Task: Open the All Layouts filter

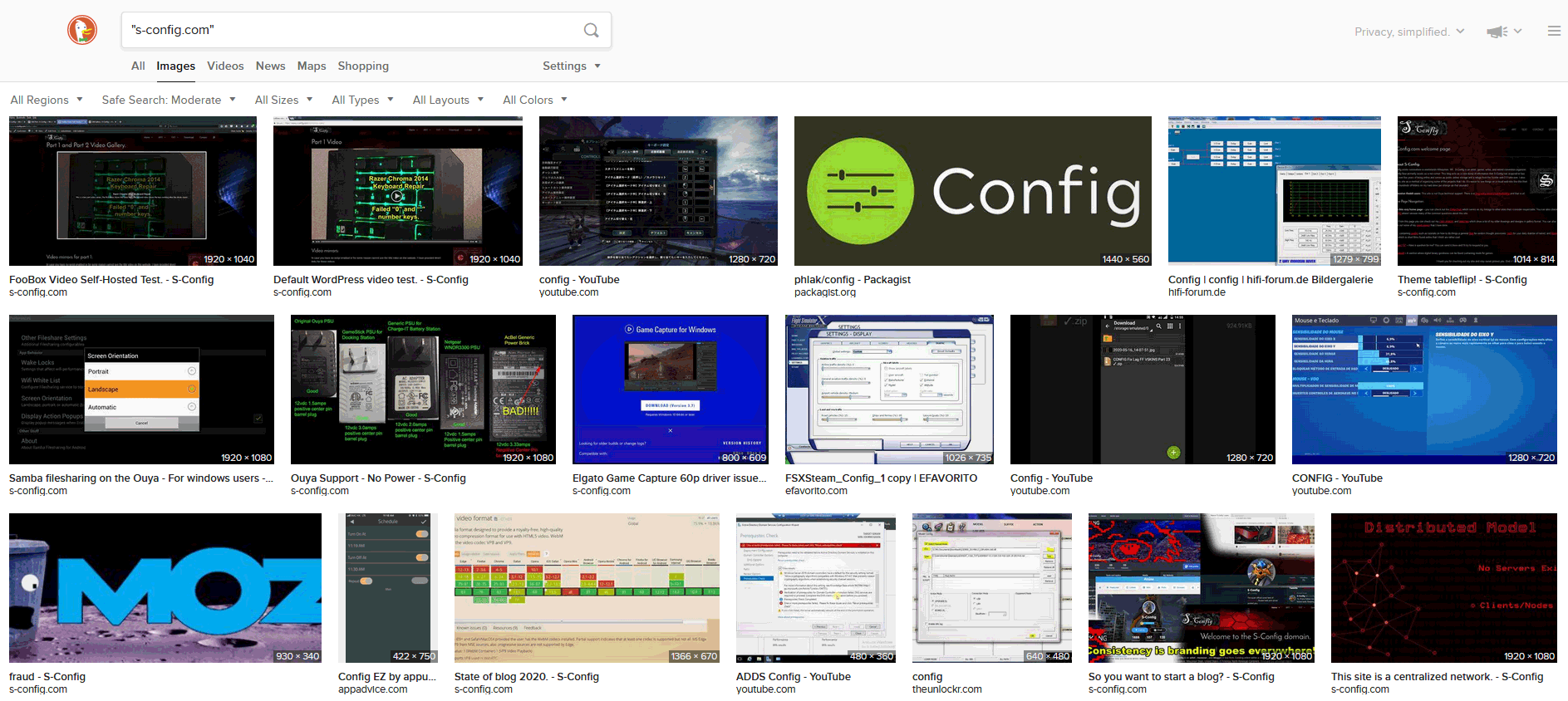Action: pos(448,100)
